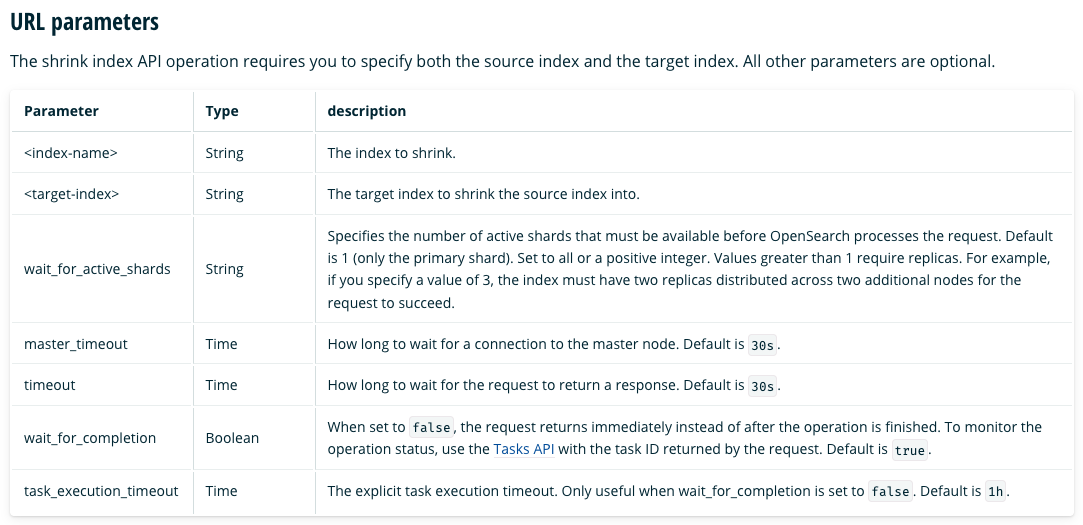
Task: Click the 30s code in master_timeout row
Action: point(763,345)
